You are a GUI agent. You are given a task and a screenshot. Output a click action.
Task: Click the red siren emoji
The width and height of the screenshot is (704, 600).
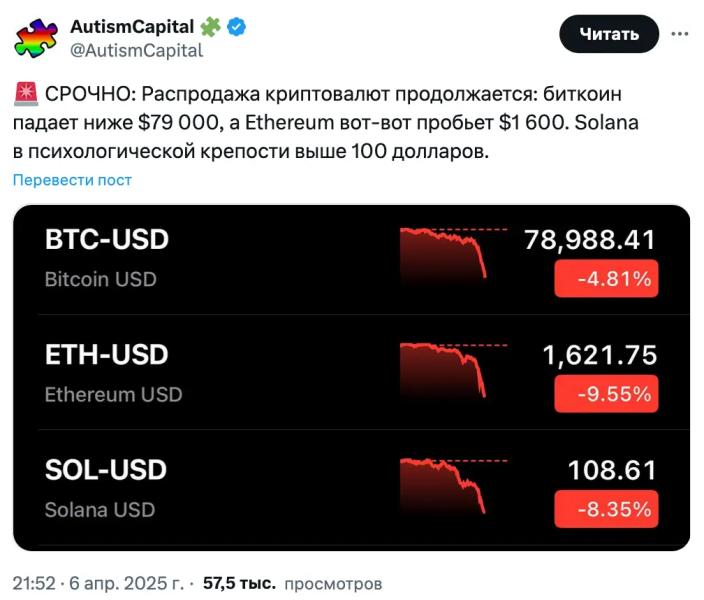tap(27, 96)
